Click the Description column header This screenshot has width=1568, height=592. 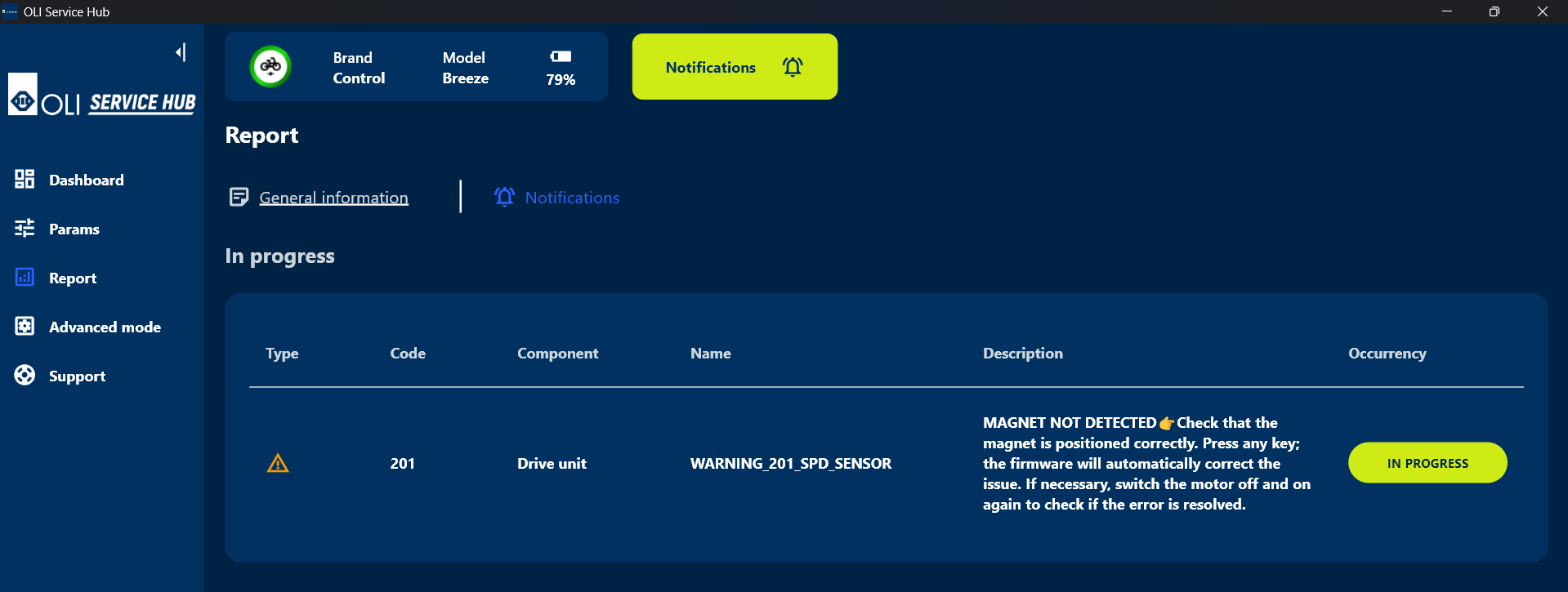point(1023,354)
